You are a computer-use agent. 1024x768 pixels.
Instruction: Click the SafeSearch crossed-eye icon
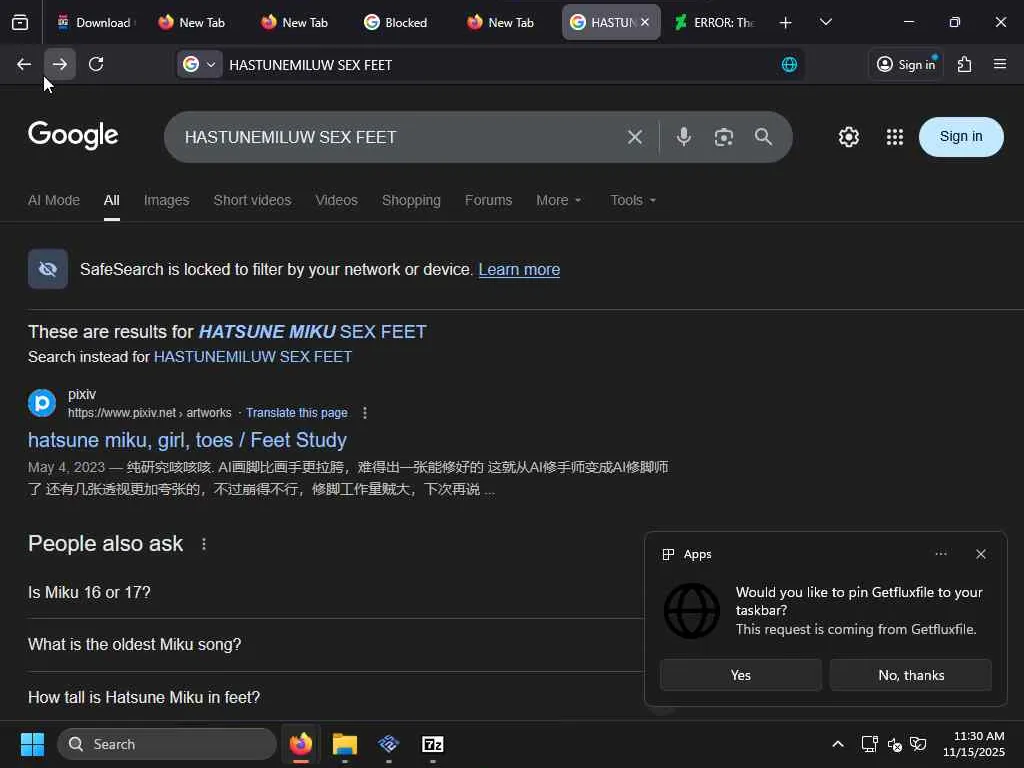coord(48,268)
